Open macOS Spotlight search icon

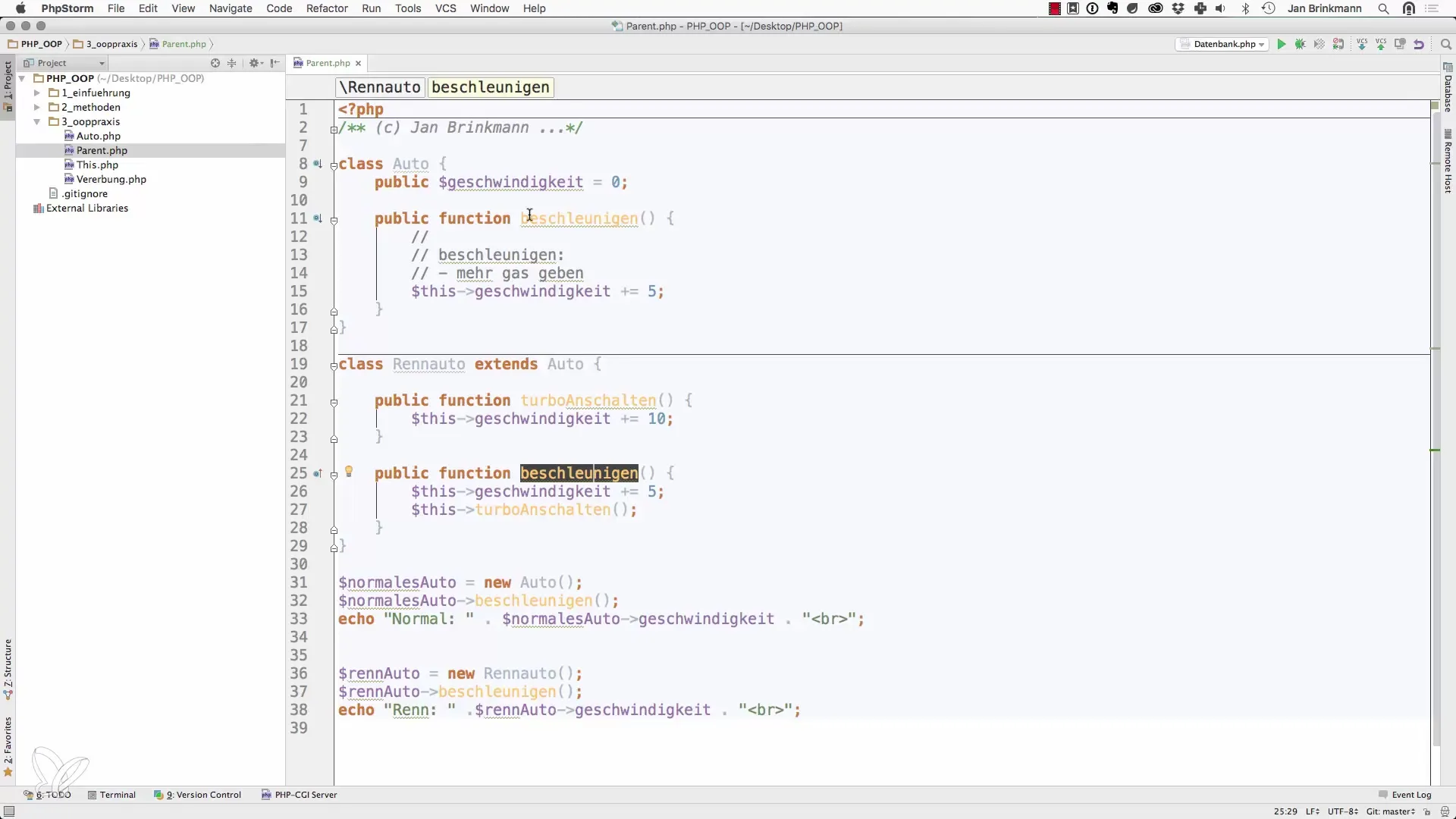coord(1383,8)
